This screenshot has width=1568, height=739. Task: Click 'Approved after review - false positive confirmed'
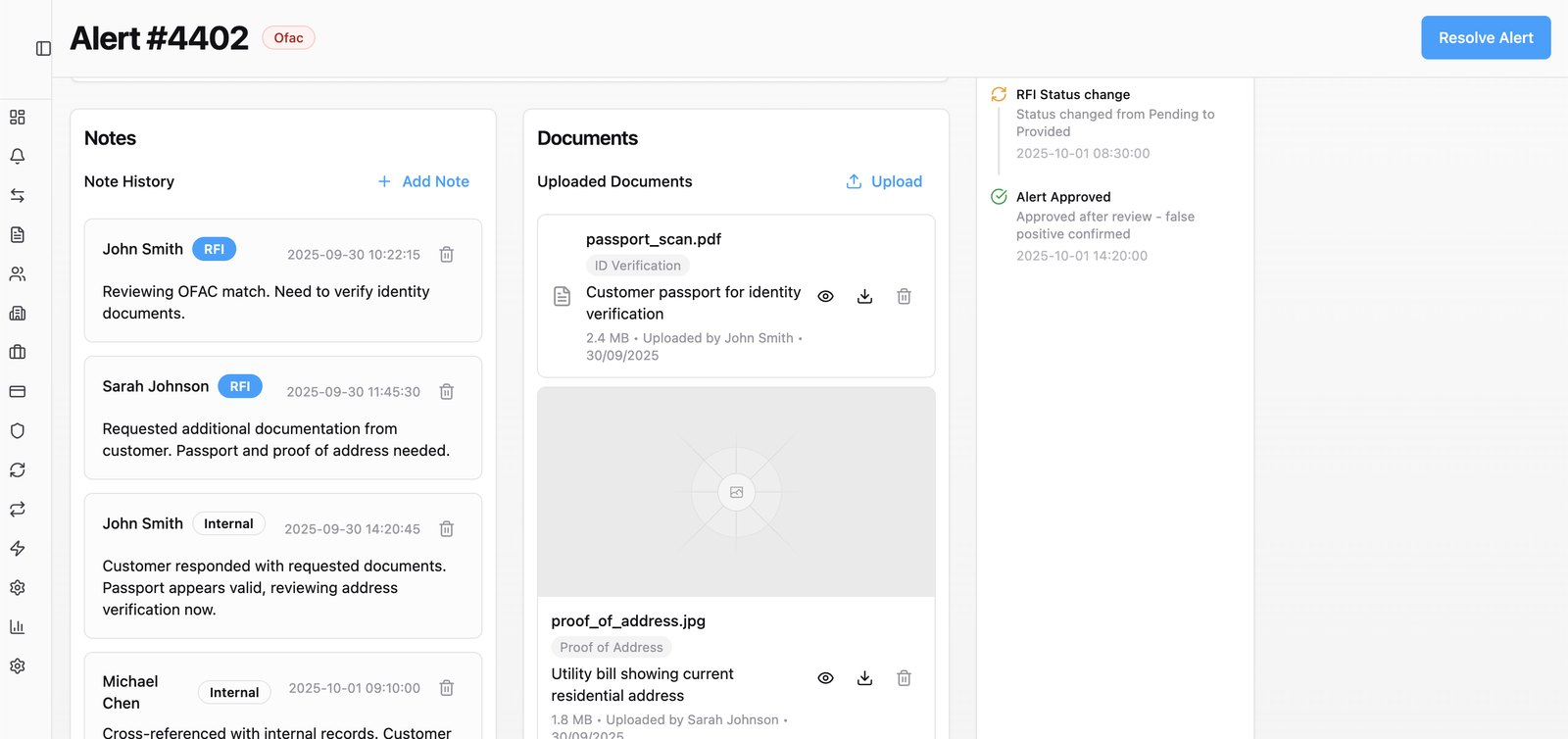point(1105,225)
